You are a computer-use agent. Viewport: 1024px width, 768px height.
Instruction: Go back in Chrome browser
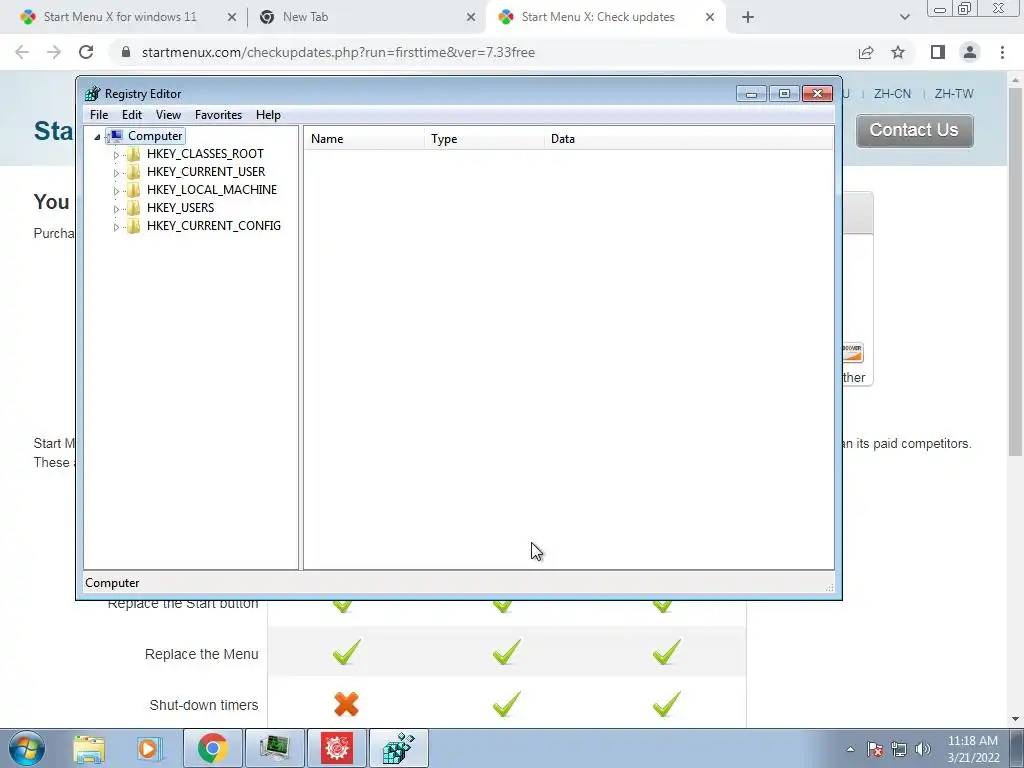point(22,52)
